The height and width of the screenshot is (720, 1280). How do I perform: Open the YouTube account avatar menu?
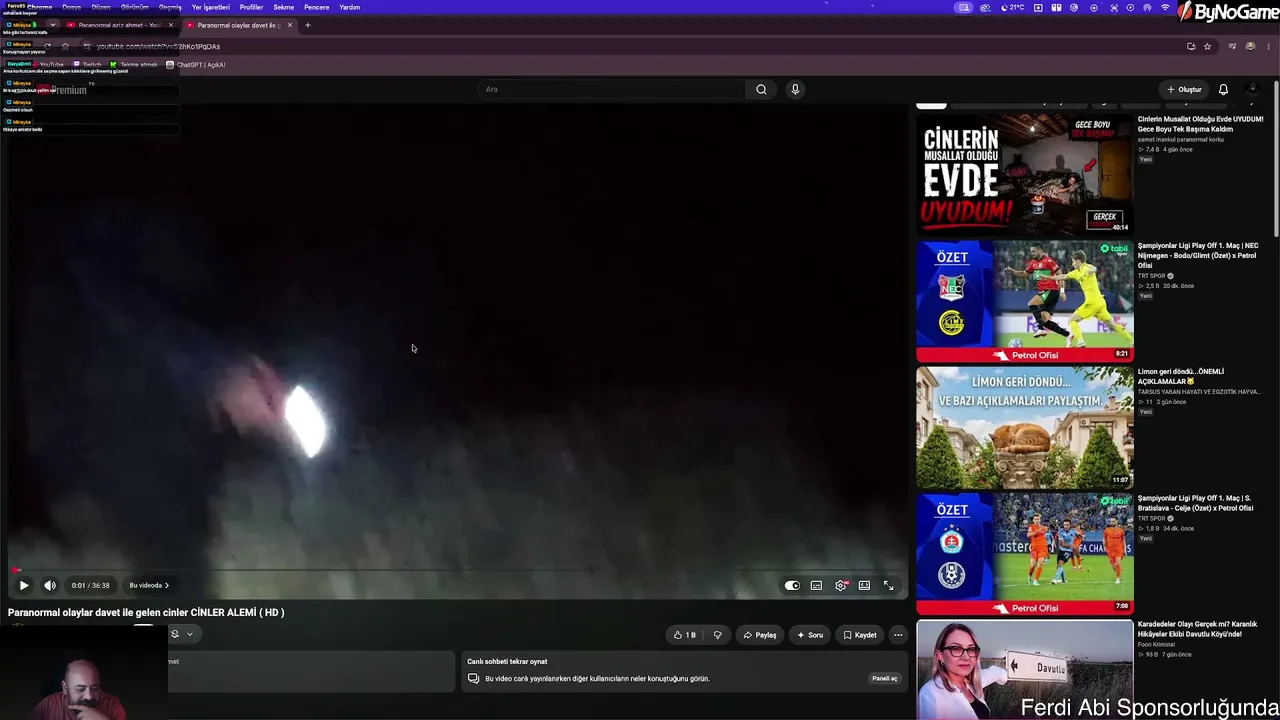(1252, 89)
